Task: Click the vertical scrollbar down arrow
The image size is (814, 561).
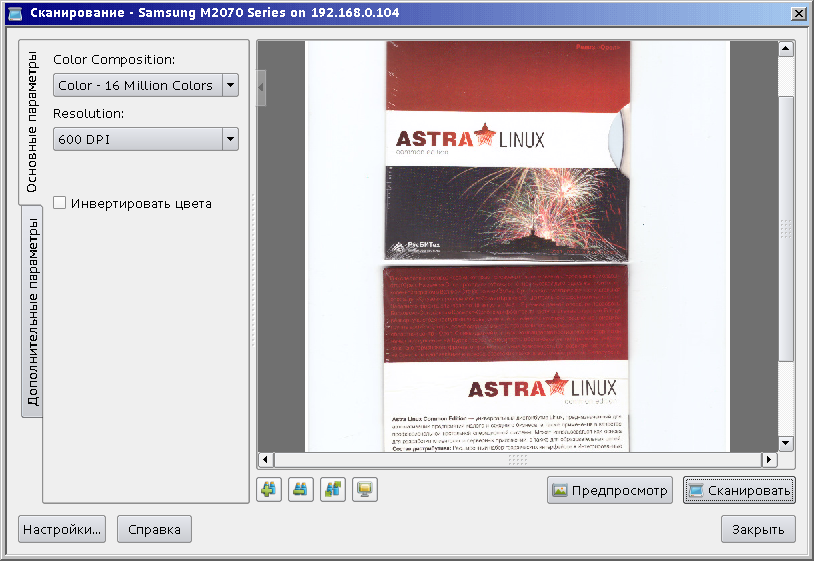Action: pyautogui.click(x=786, y=443)
